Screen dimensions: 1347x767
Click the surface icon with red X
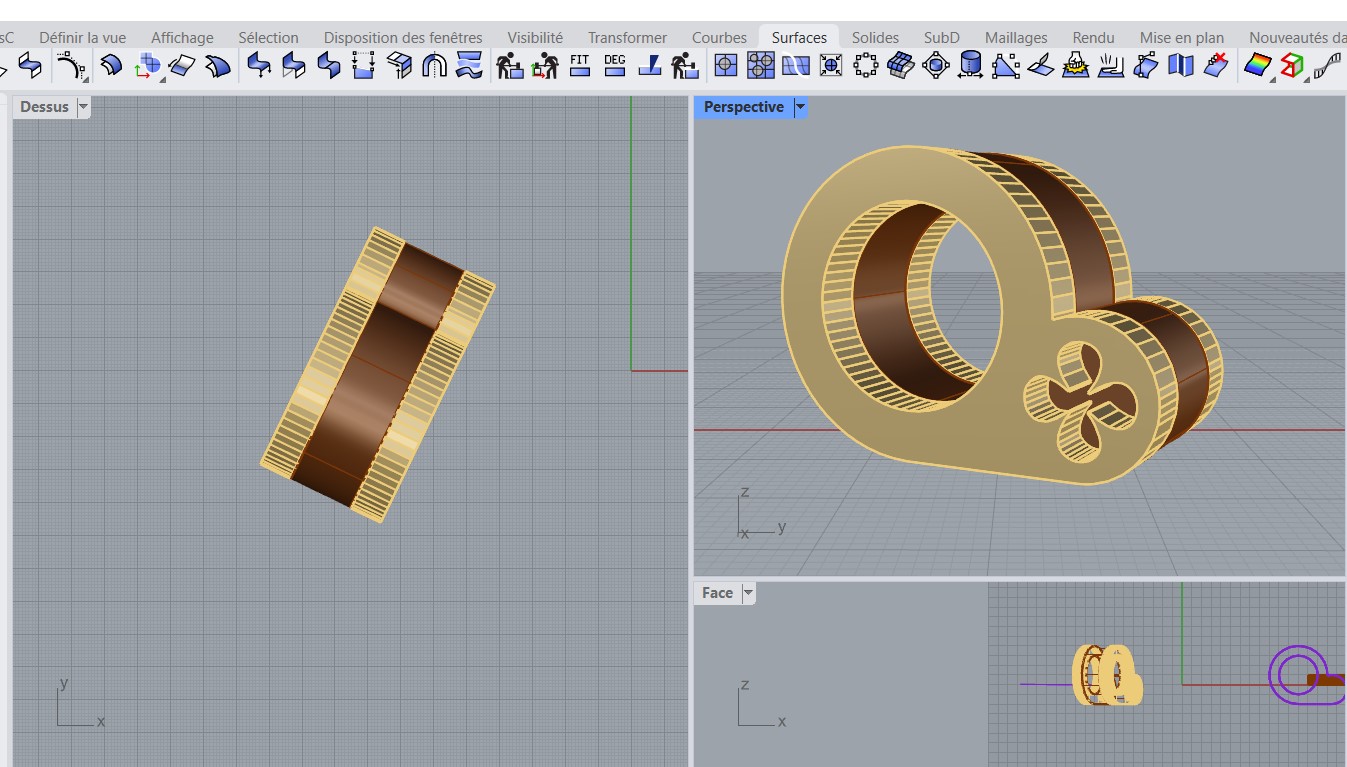pos(1216,66)
